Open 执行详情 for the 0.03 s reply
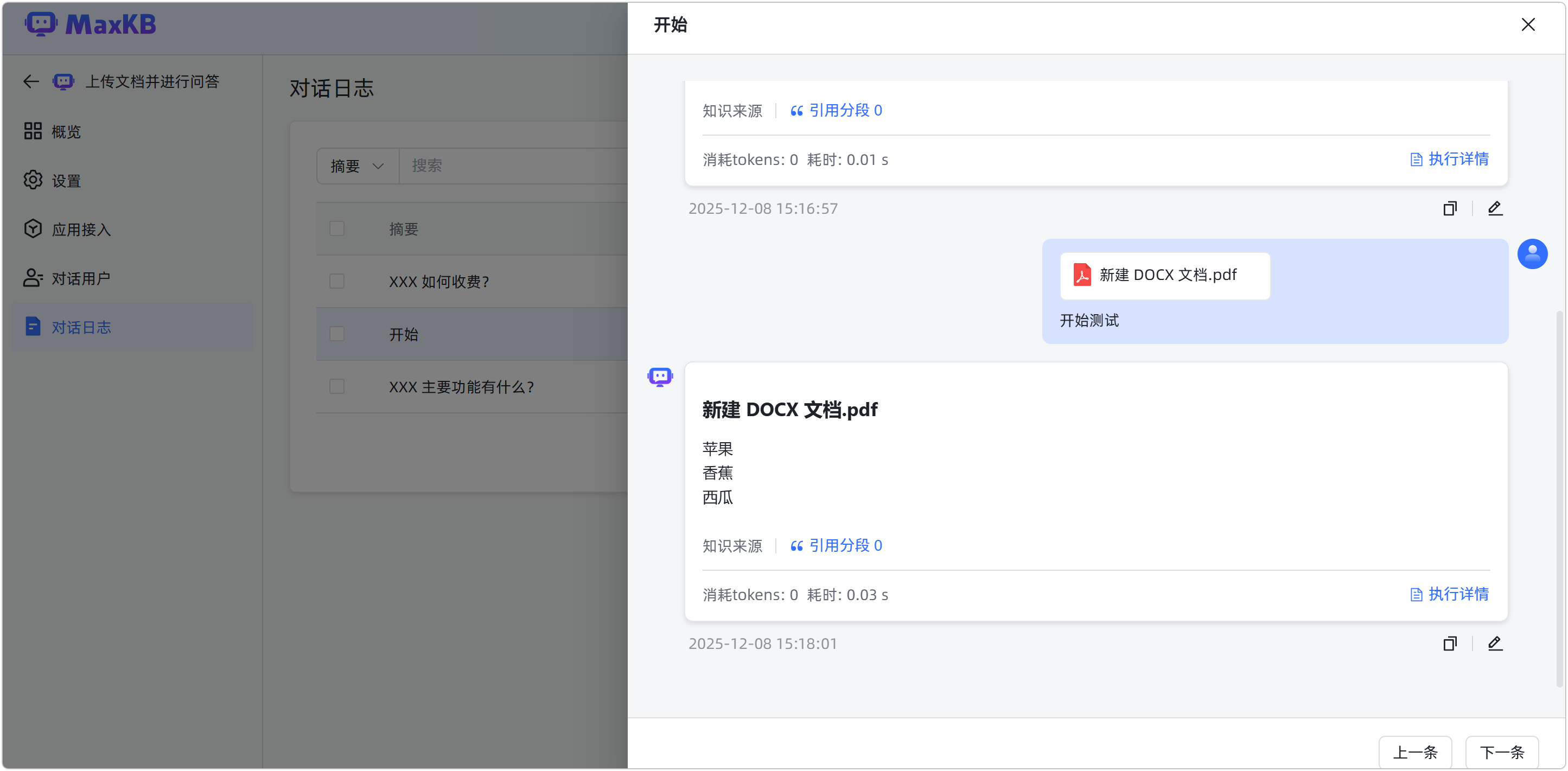The image size is (1568, 771). [1449, 595]
